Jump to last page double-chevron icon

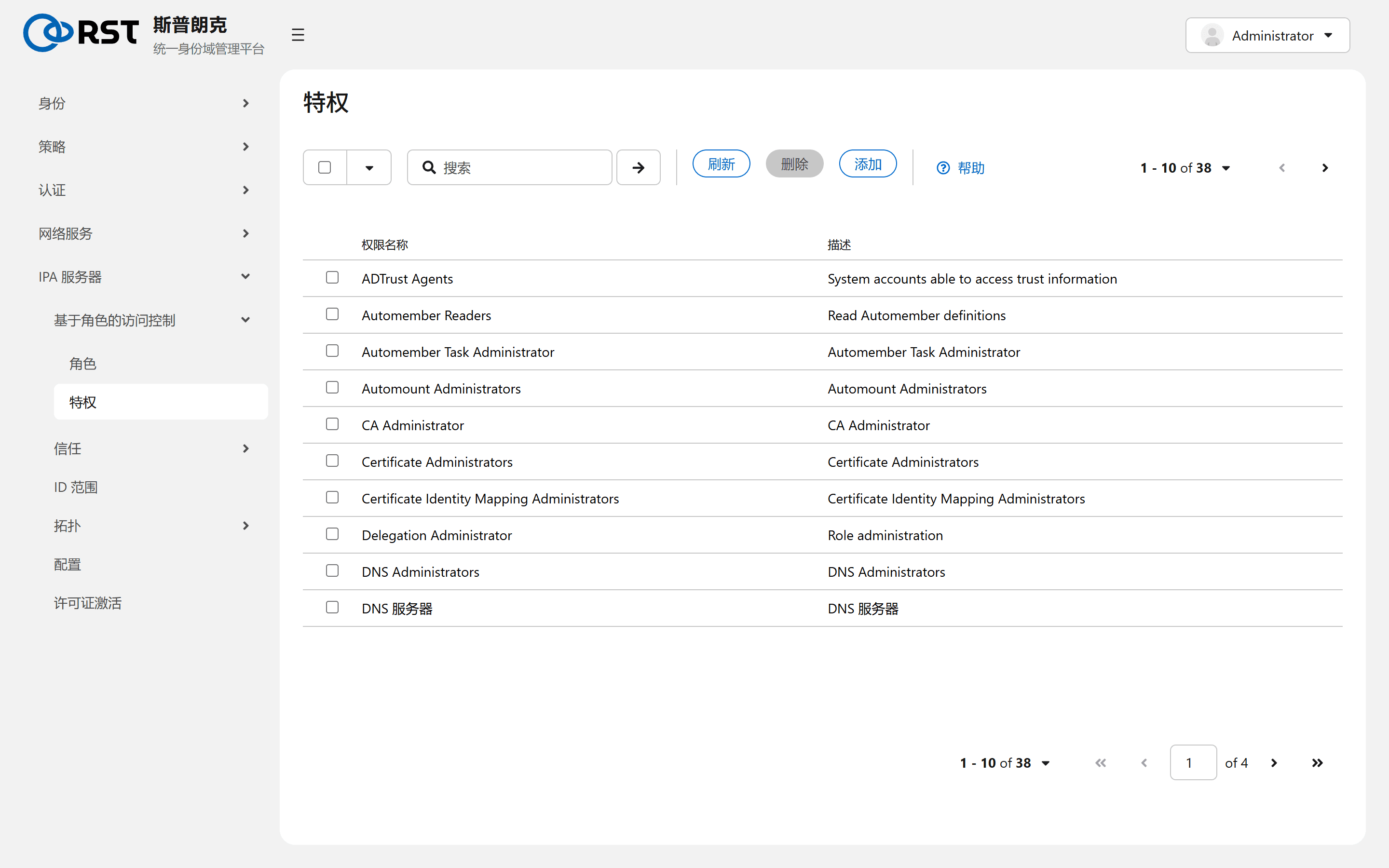[1317, 763]
